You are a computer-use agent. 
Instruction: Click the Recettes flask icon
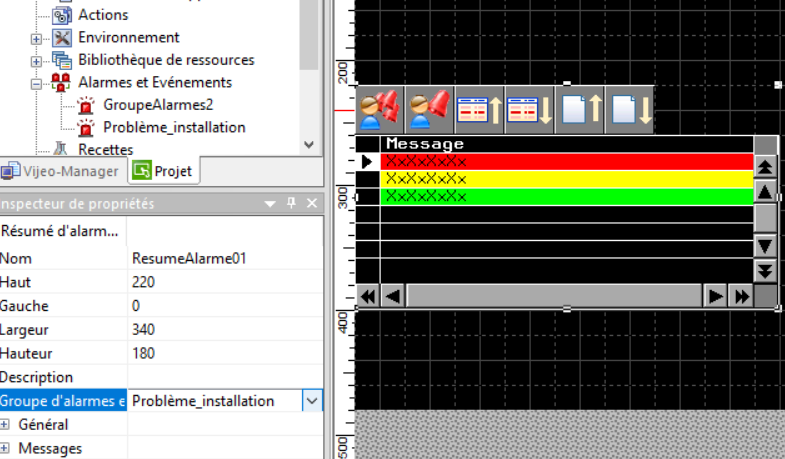pos(61,148)
